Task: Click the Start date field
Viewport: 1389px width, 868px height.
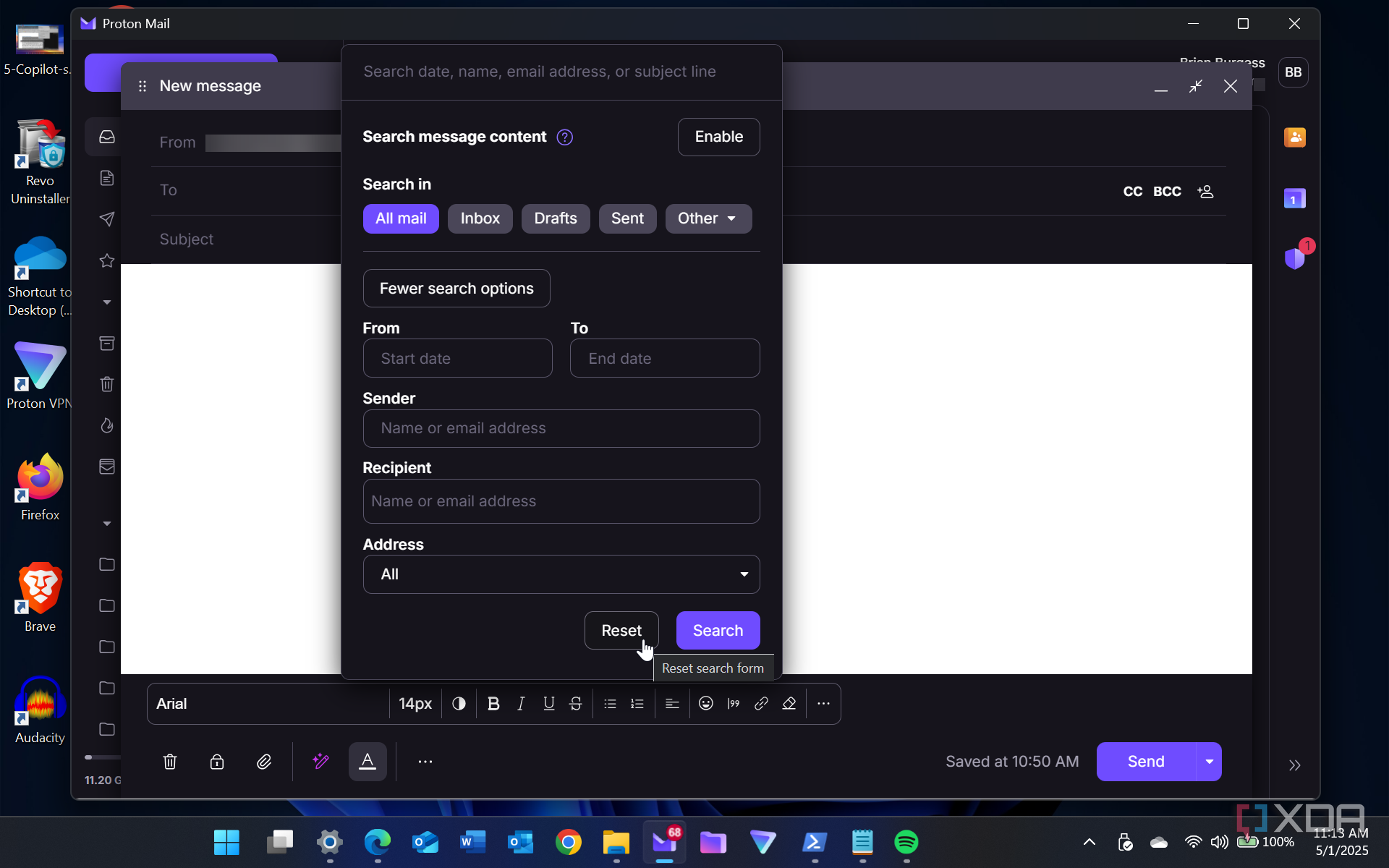Action: coord(457,359)
